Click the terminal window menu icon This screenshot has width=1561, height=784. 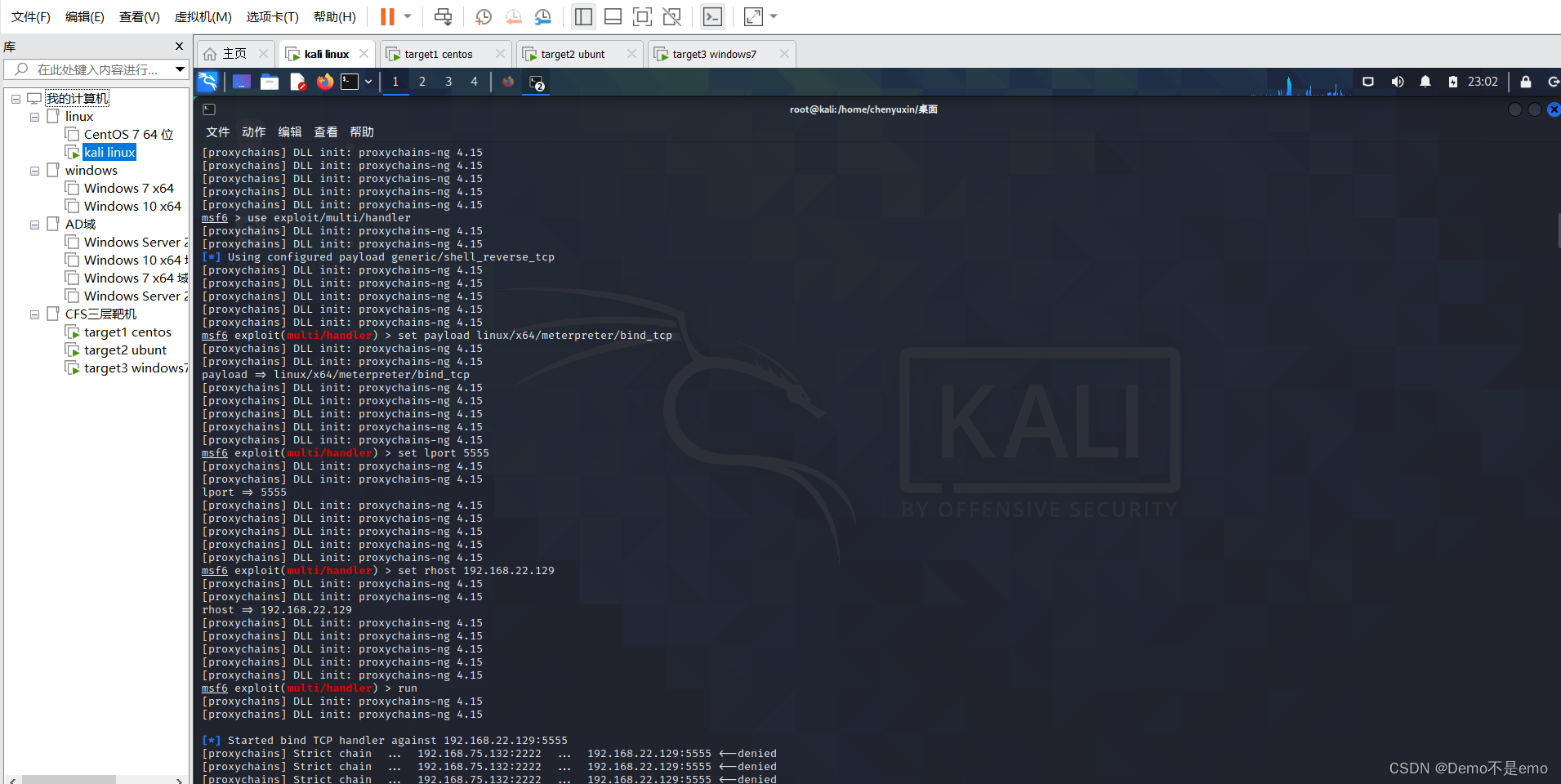click(x=209, y=109)
